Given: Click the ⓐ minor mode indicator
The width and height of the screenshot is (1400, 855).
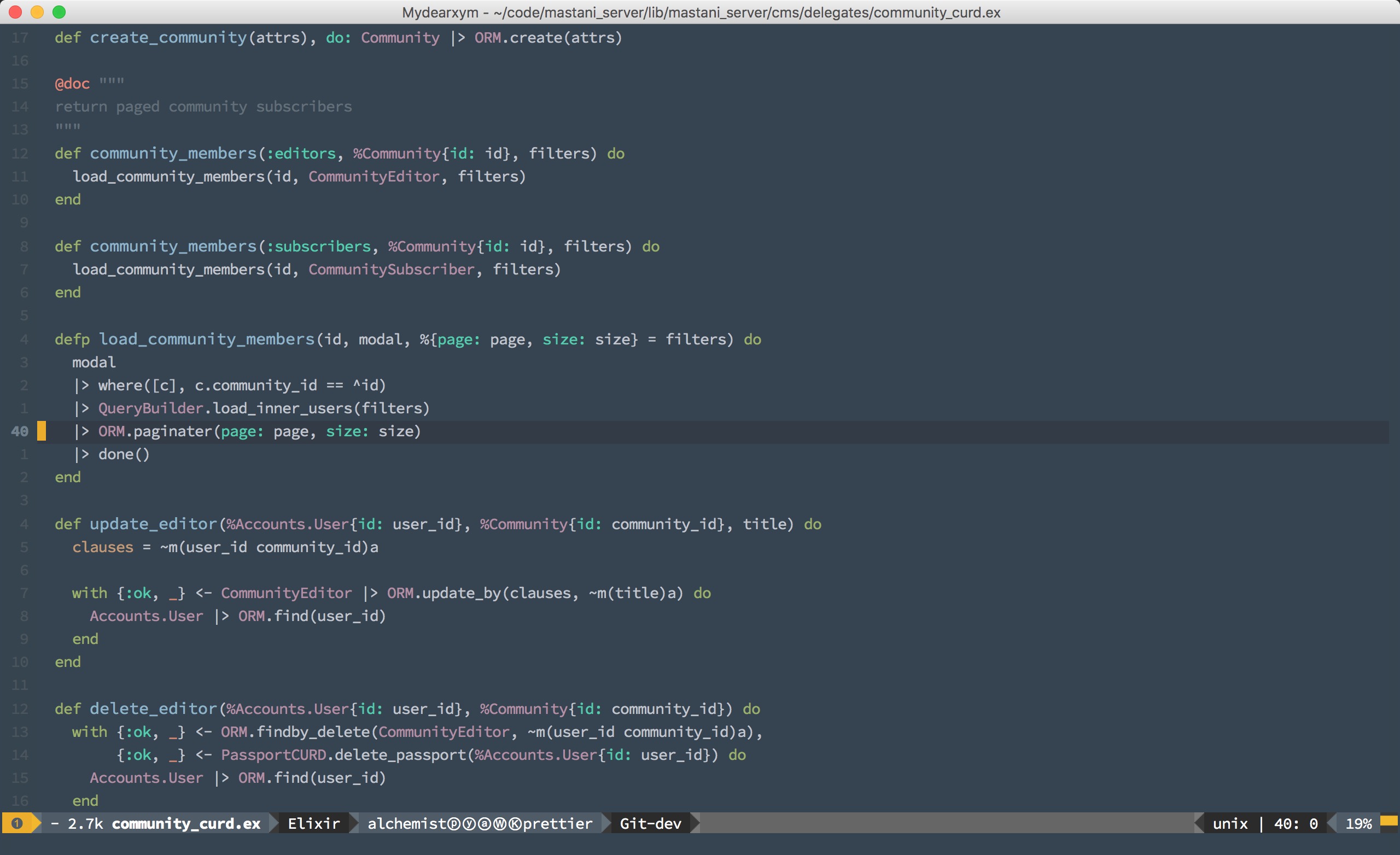Looking at the screenshot, I should click(x=484, y=824).
